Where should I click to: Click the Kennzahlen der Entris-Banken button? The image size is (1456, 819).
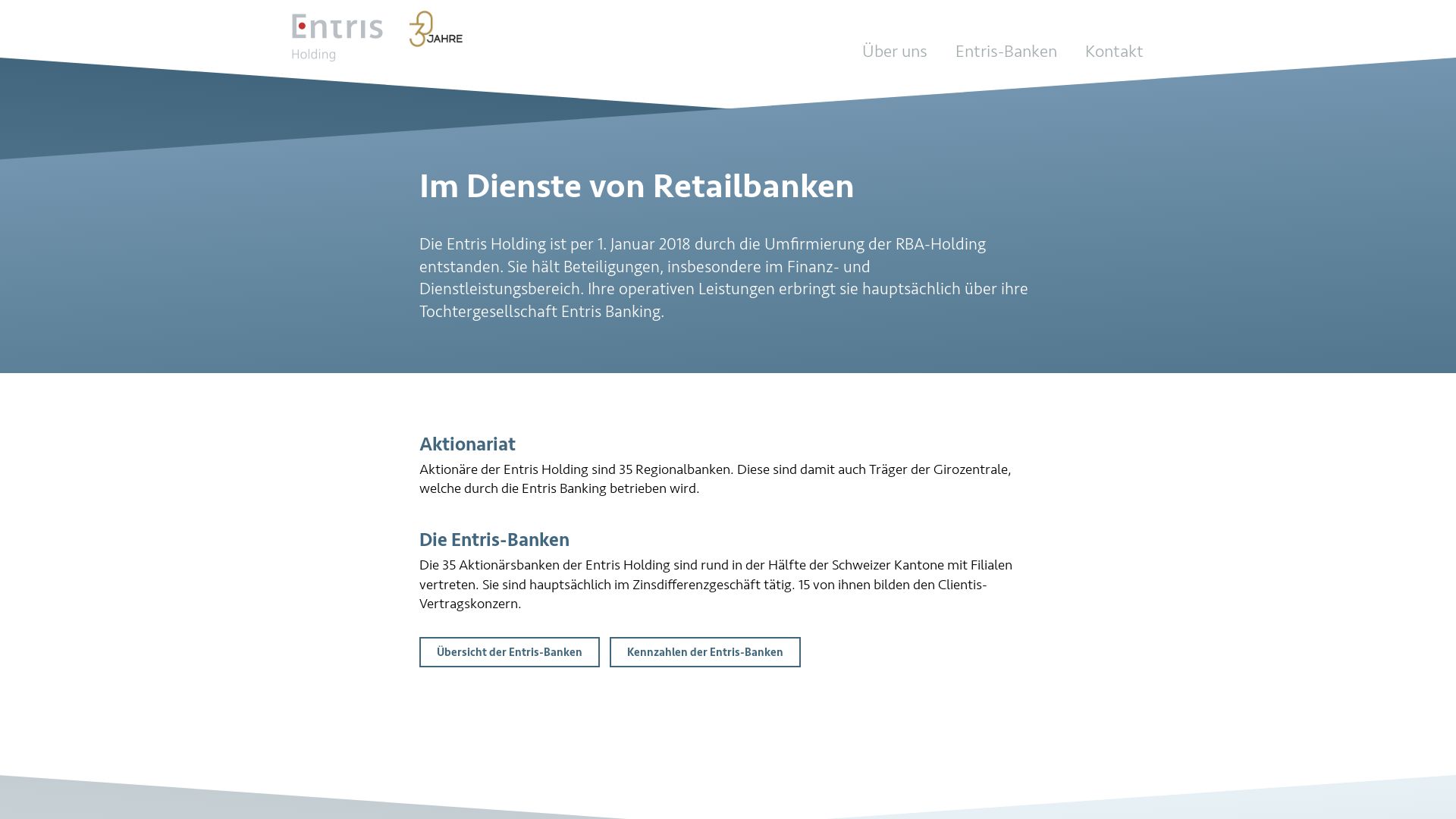(704, 652)
